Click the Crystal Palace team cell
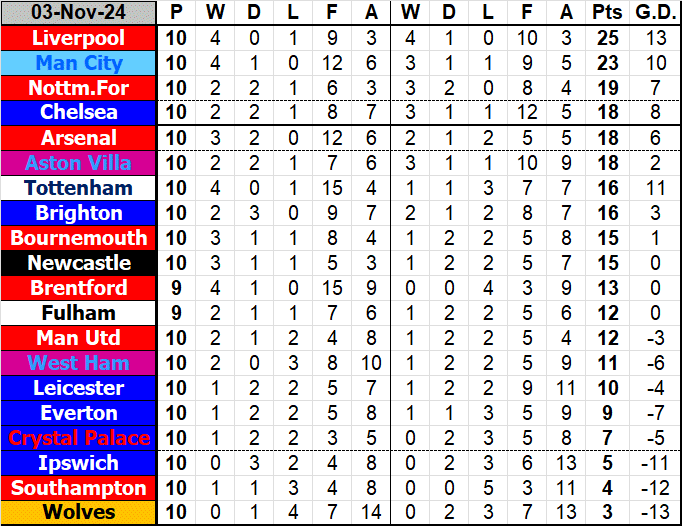 click(x=79, y=438)
